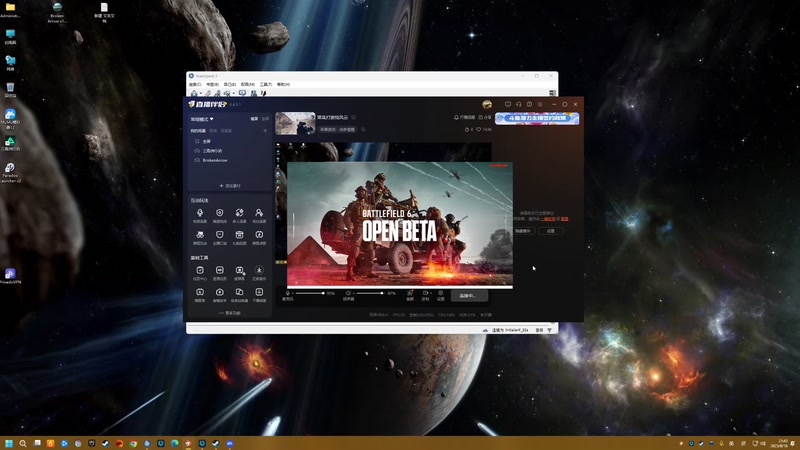Select the first scene tab in scene list
The image size is (800, 450).
point(198,131)
